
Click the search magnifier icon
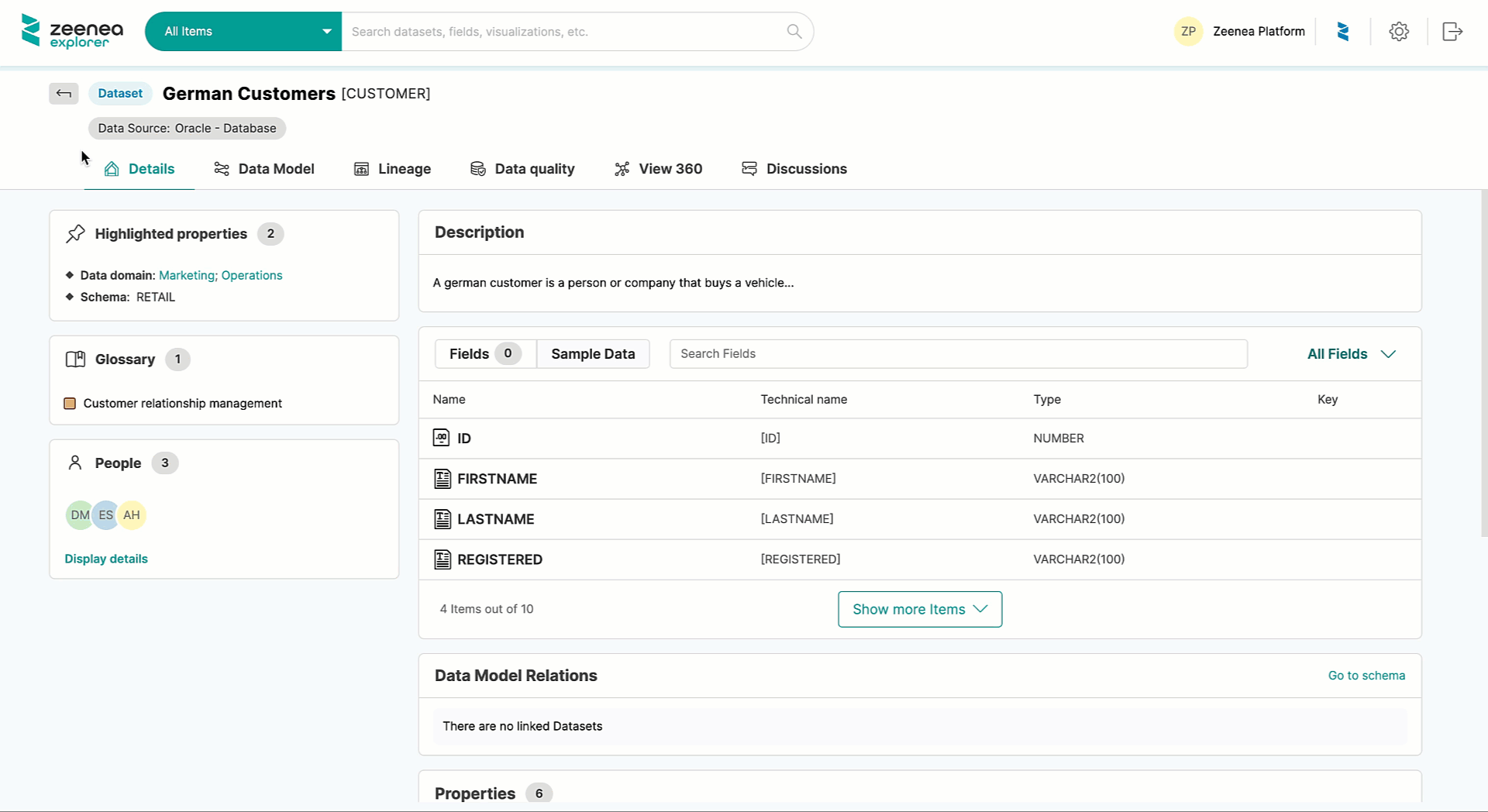coord(794,31)
